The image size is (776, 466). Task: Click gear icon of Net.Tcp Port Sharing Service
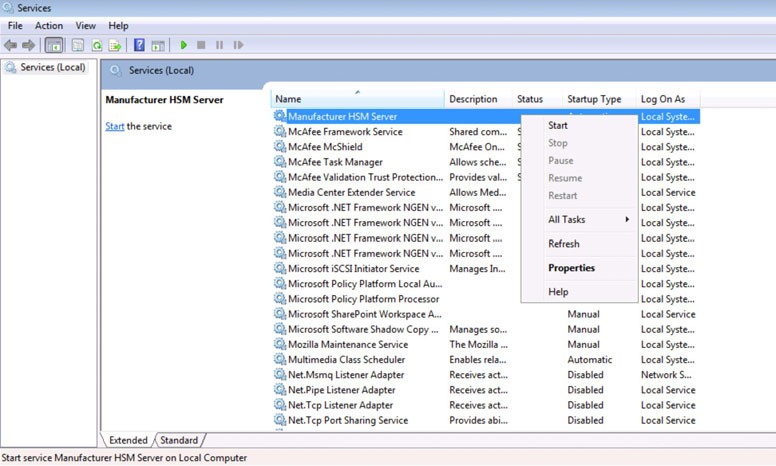[x=280, y=420]
